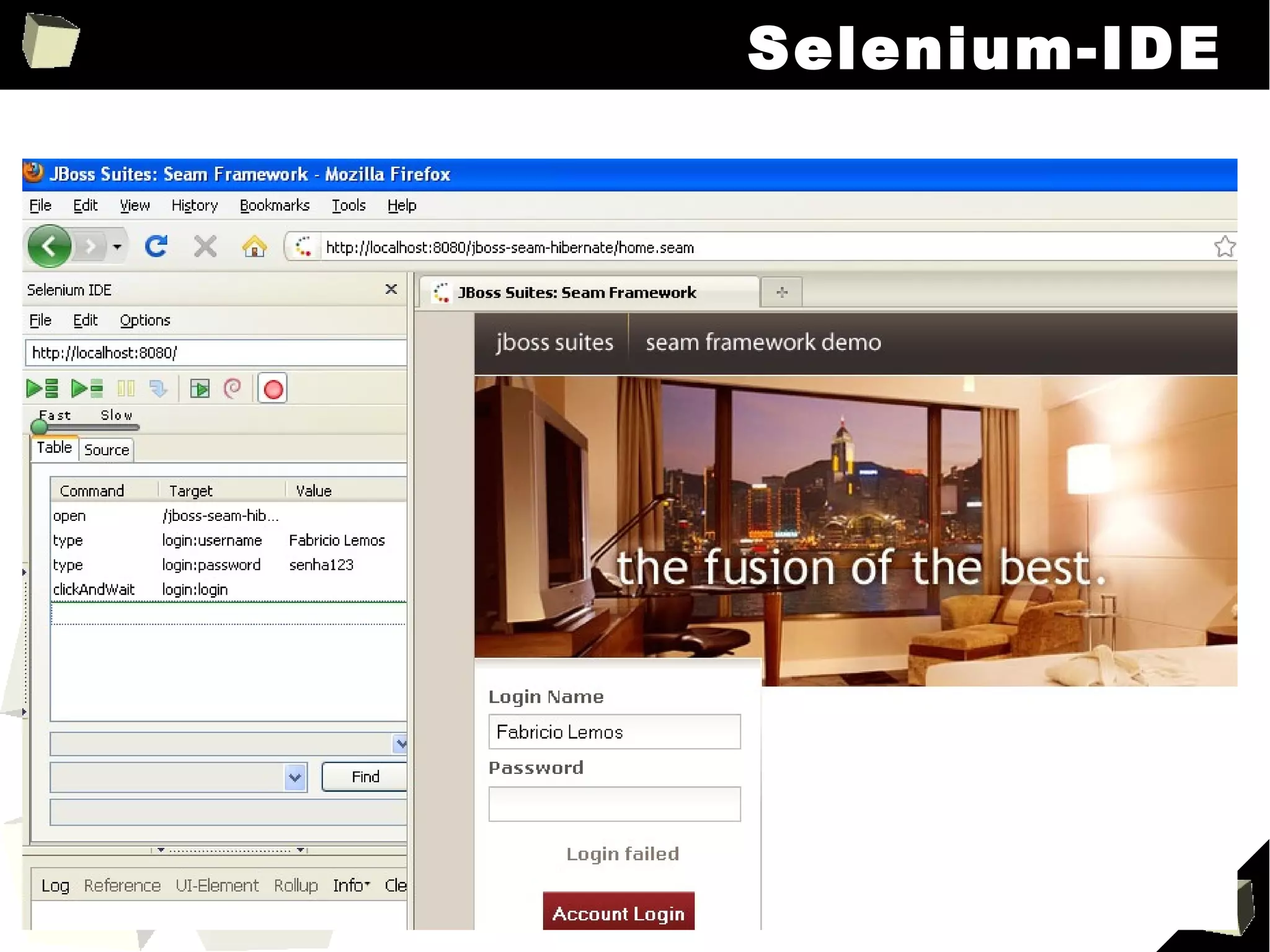This screenshot has height=952, width=1270.
Task: Open Firefox Help menu
Action: 402,205
